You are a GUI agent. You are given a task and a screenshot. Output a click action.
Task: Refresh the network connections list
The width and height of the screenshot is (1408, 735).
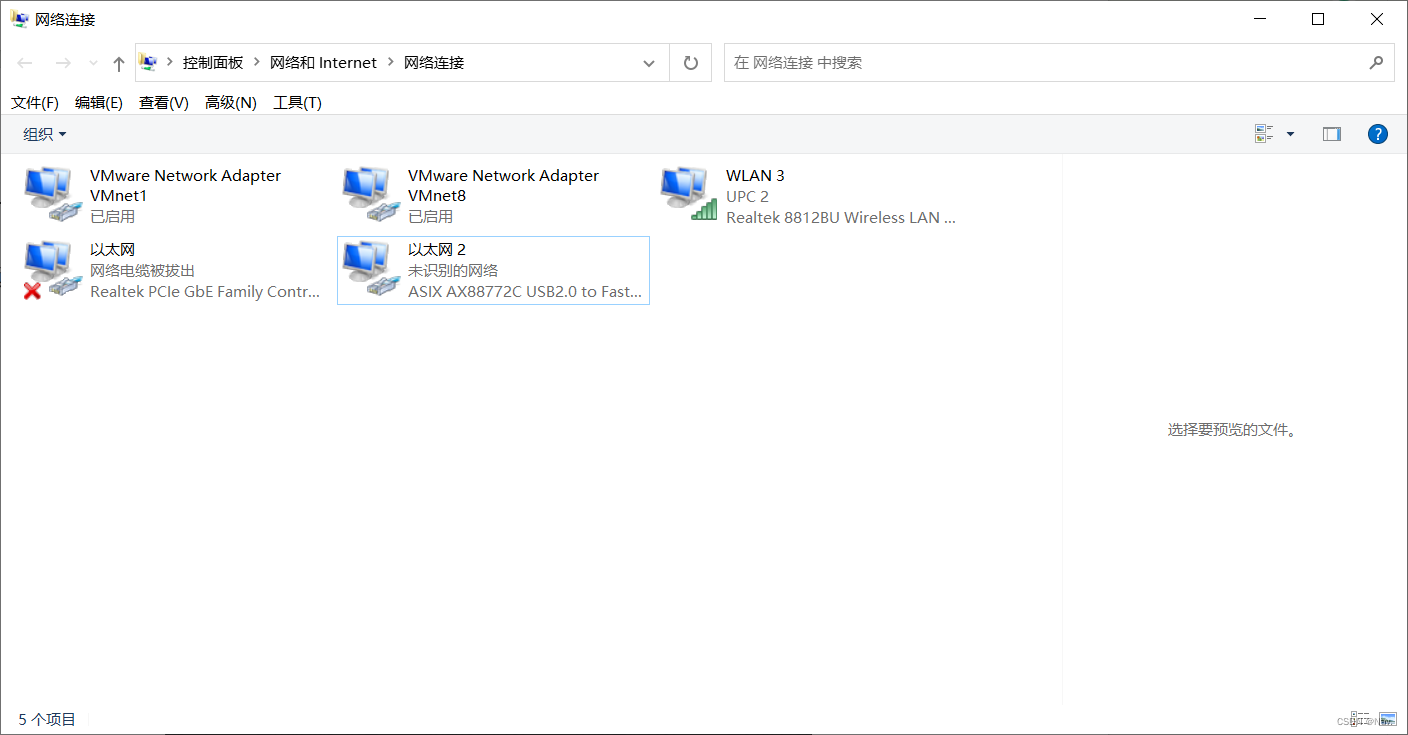pyautogui.click(x=690, y=63)
